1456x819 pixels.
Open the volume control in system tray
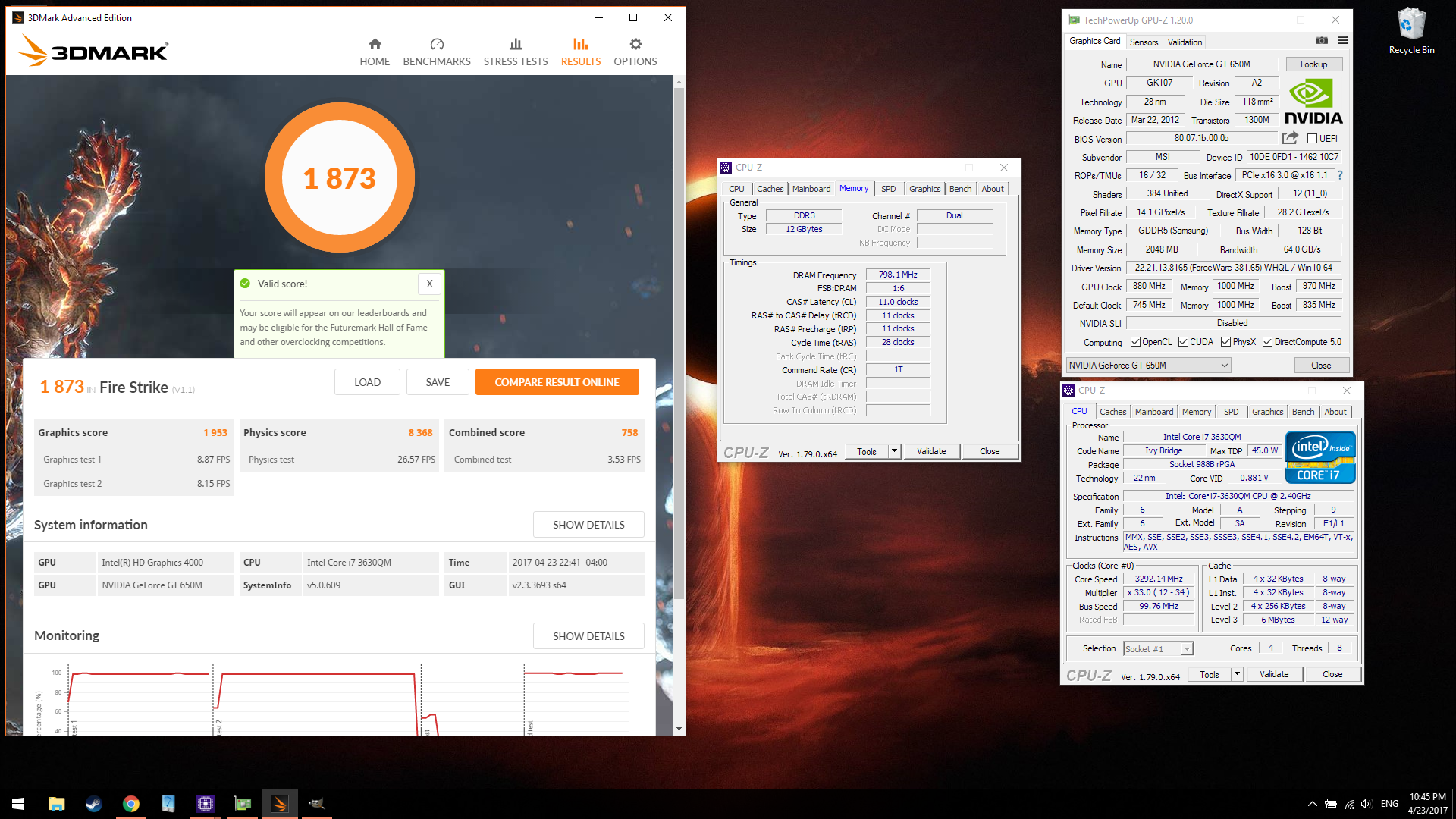tap(1367, 804)
